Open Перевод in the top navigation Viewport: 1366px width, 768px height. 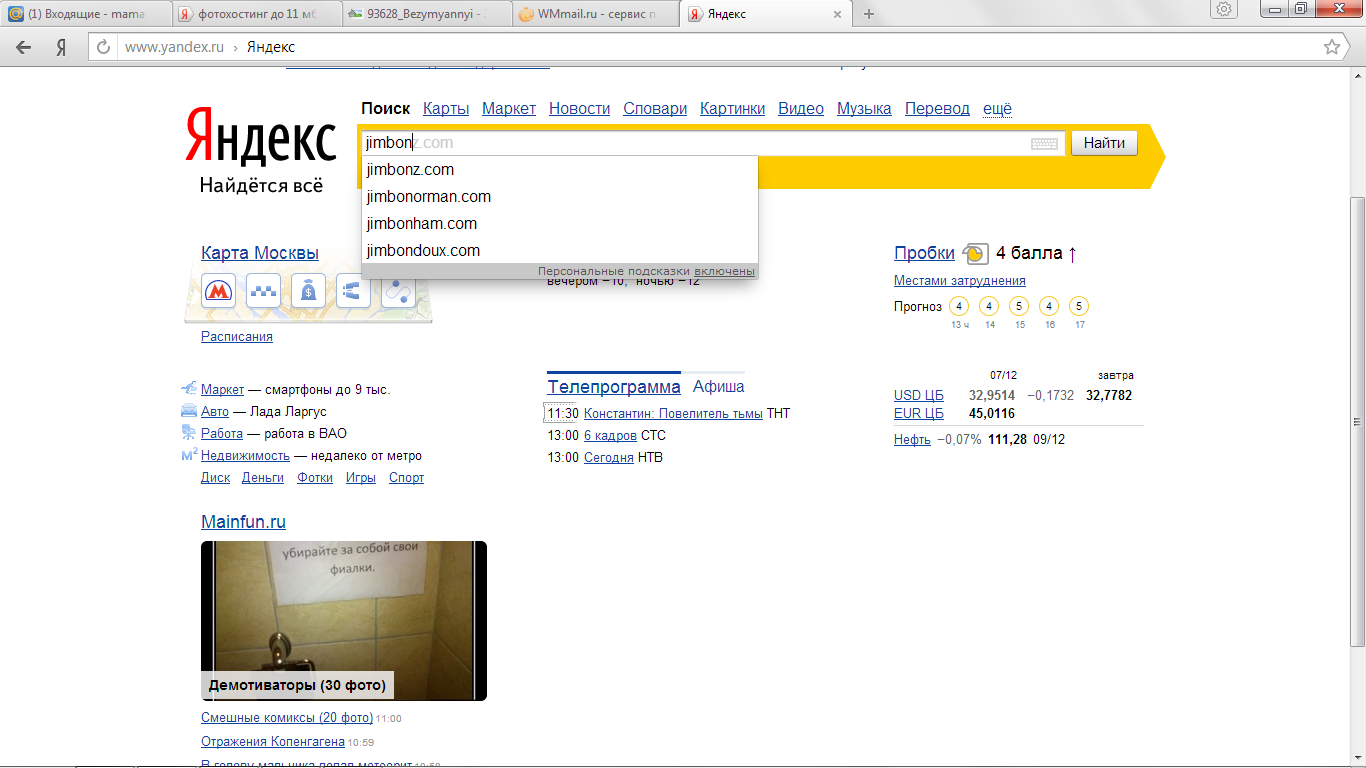937,109
